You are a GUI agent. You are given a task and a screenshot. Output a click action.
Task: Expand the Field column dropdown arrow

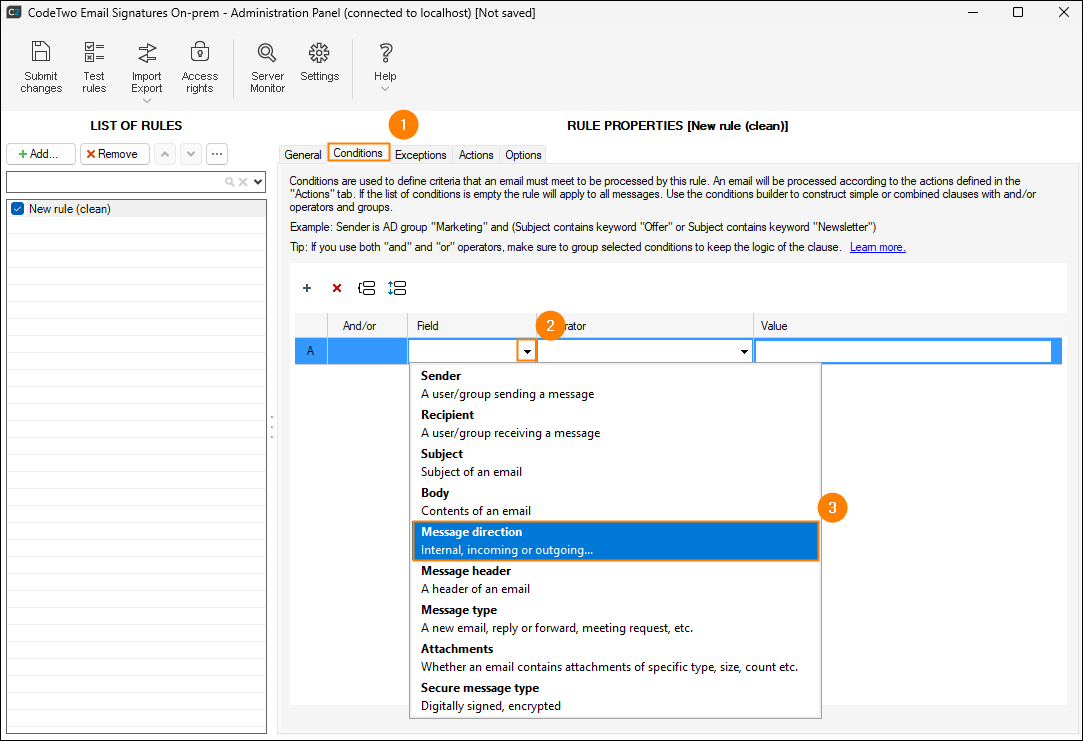point(527,352)
